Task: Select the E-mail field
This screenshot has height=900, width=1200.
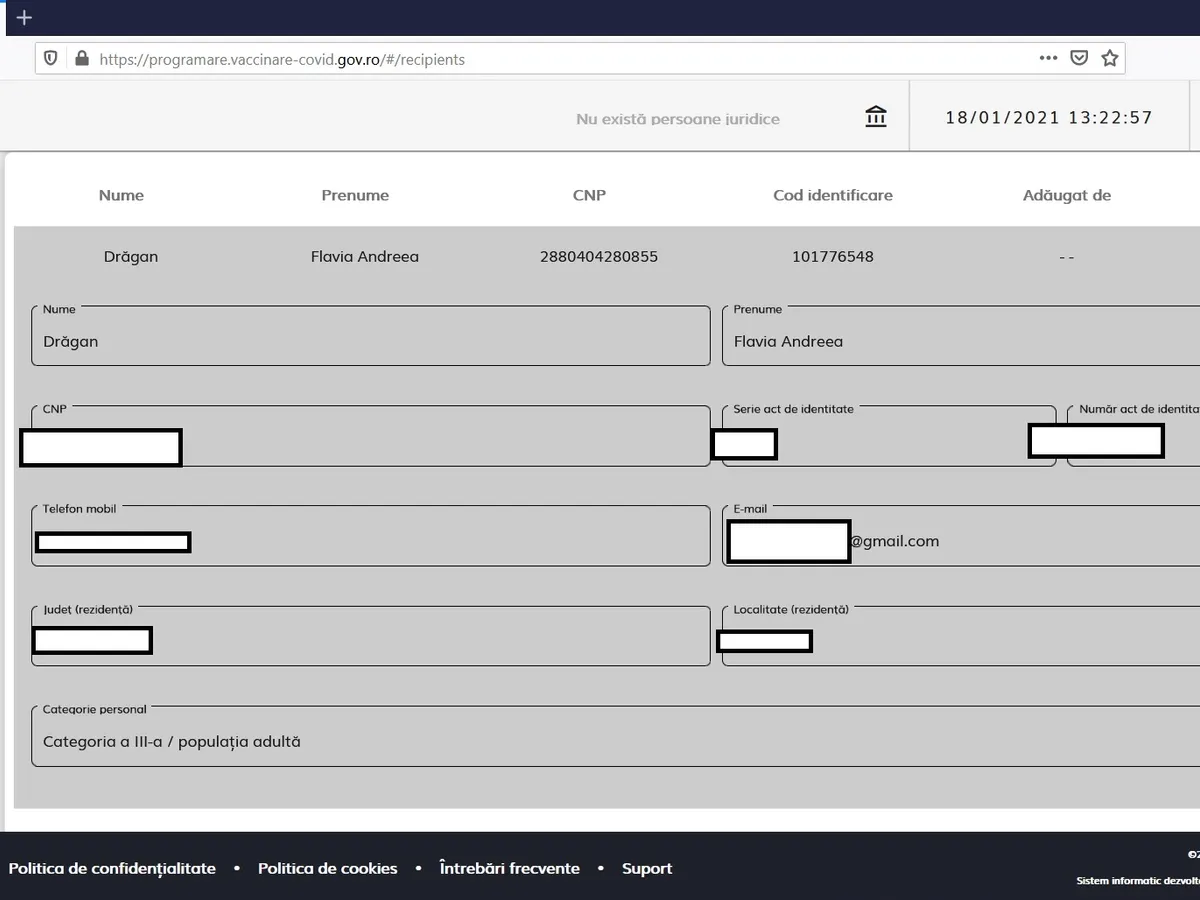Action: coord(1000,541)
